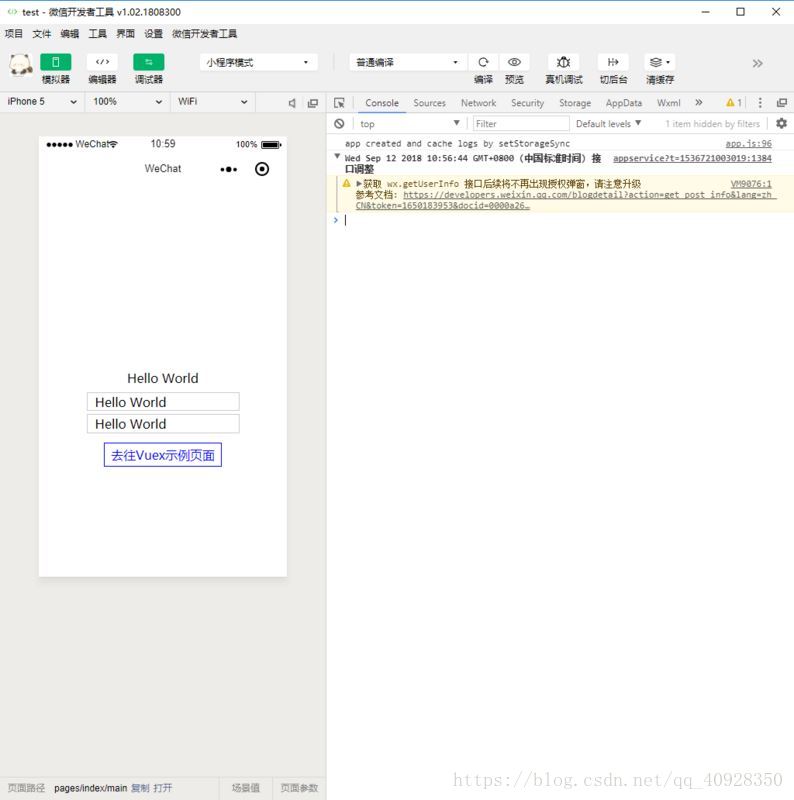The image size is (794, 800).
Task: Switch to the Security tab
Action: [527, 103]
